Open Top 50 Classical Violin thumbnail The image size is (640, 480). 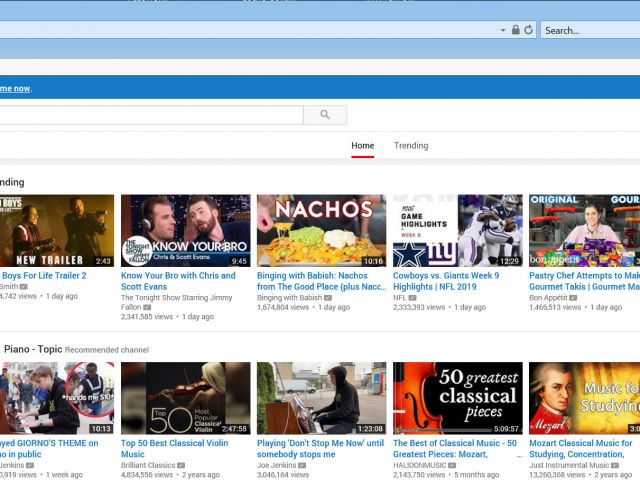click(x=186, y=398)
